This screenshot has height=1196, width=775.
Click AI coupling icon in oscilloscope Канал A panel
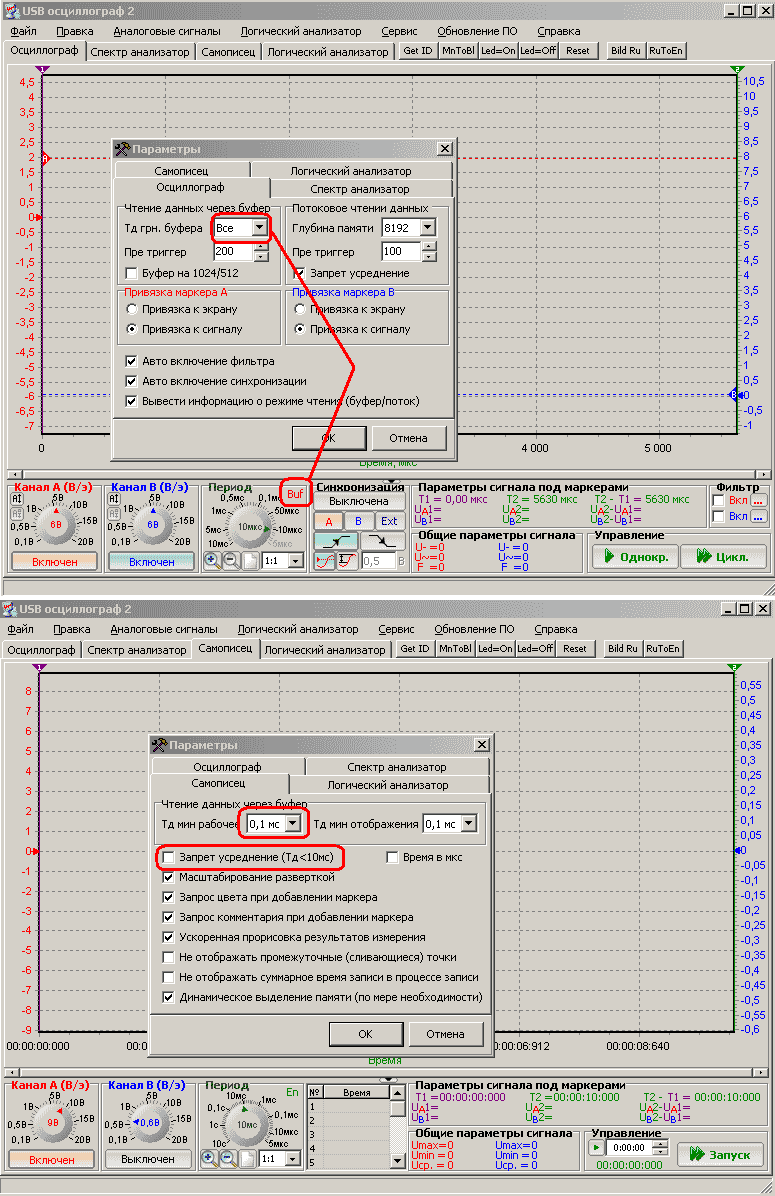point(17,499)
